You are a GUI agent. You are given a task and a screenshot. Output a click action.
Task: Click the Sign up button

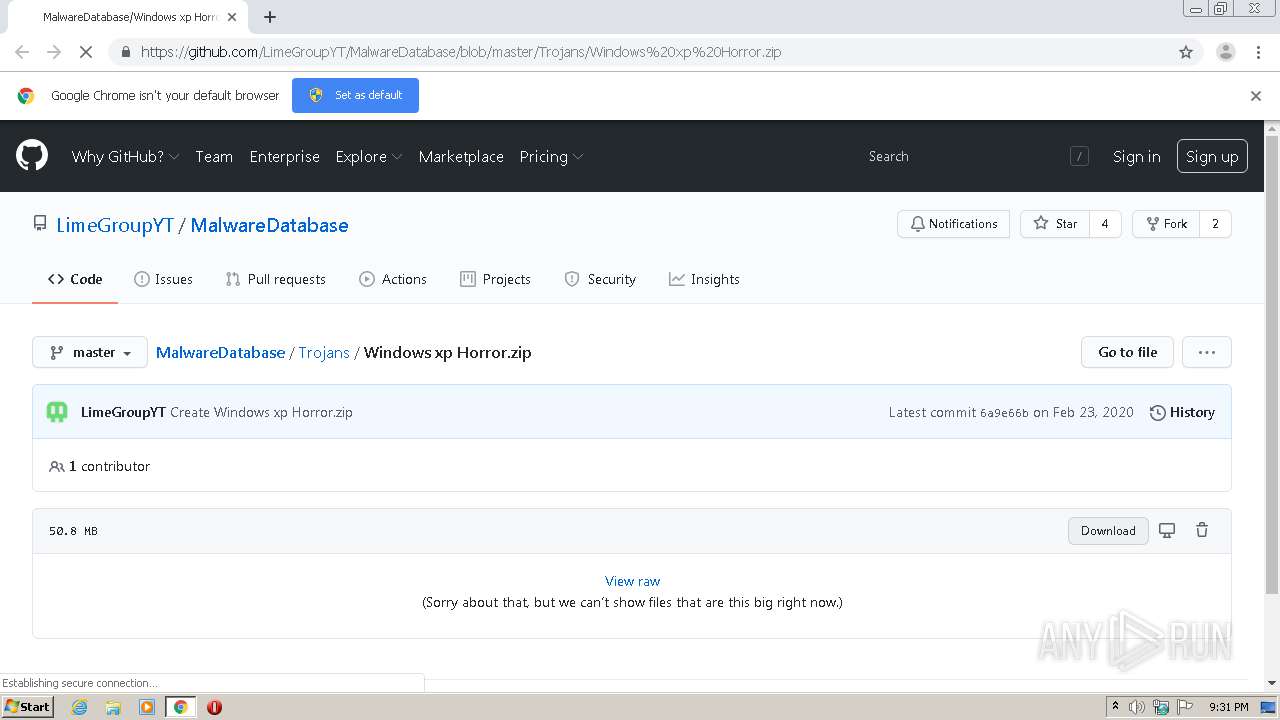tap(1212, 156)
